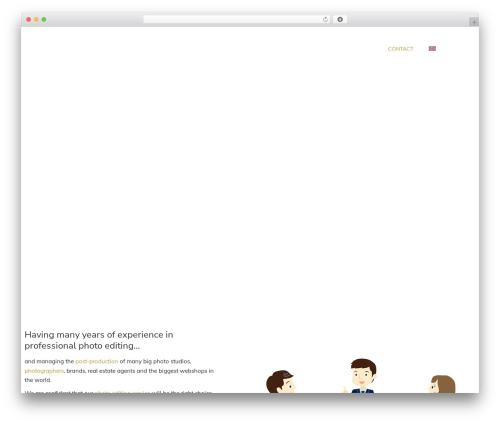
Task: Reload the page via the refresh icon
Action: pyautogui.click(x=325, y=20)
